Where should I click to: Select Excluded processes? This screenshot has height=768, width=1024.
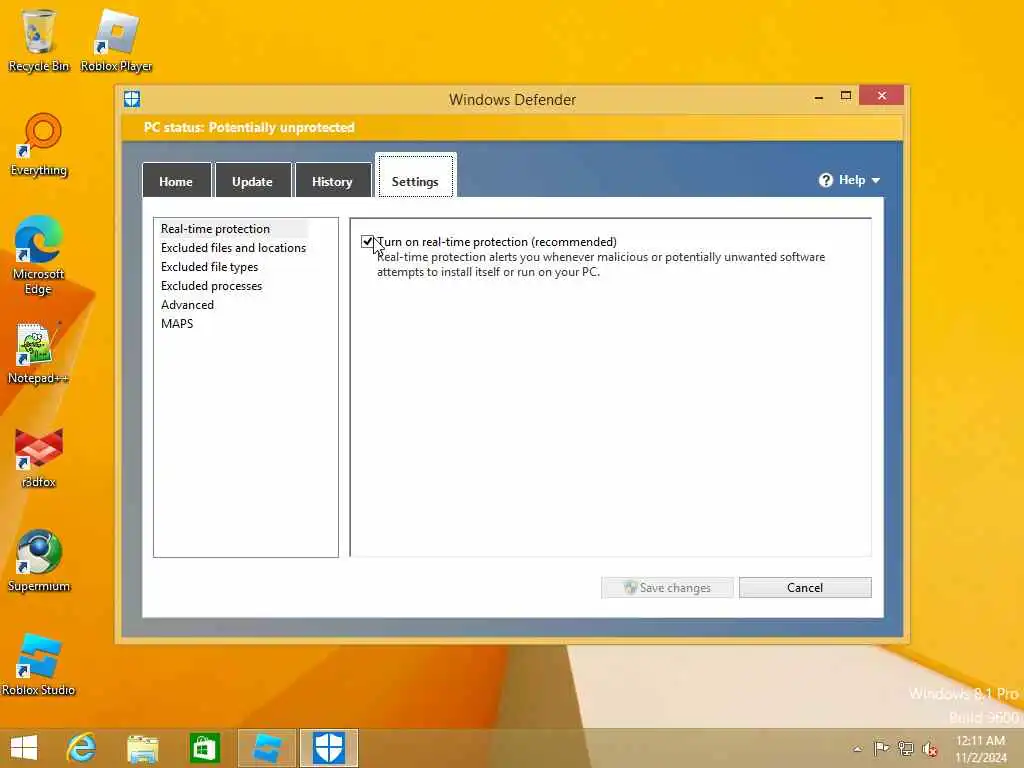coord(212,285)
